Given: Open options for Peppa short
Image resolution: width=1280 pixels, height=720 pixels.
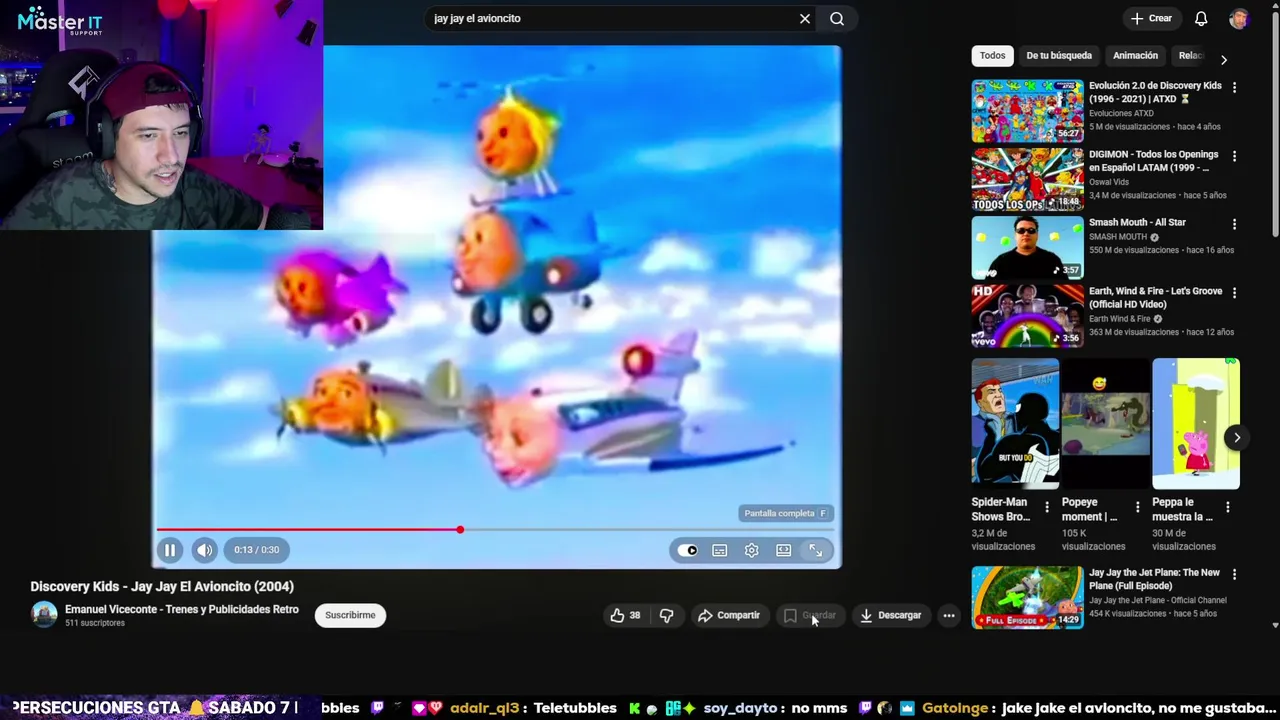Looking at the screenshot, I should (1228, 508).
